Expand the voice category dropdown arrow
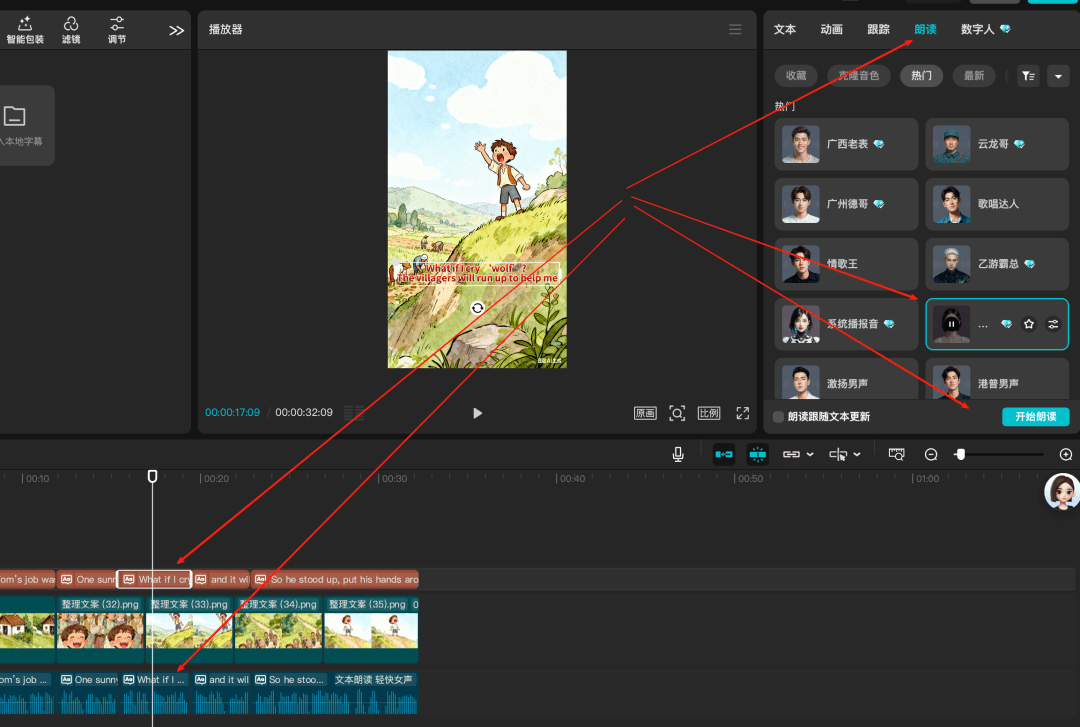The image size is (1080, 727). [1058, 76]
